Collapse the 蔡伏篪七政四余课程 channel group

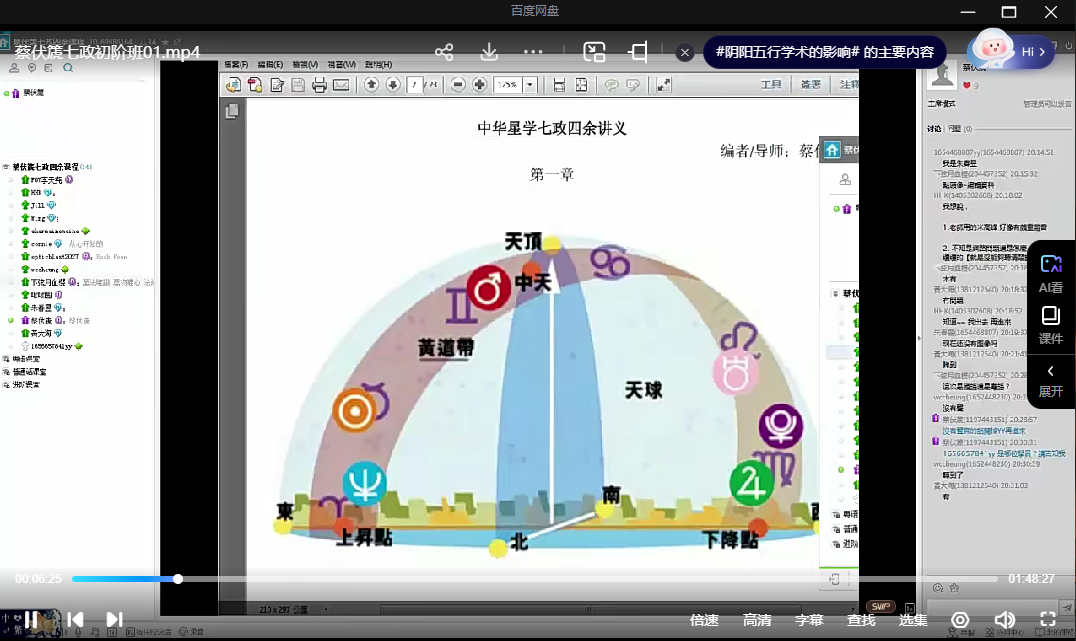click(x=6, y=167)
